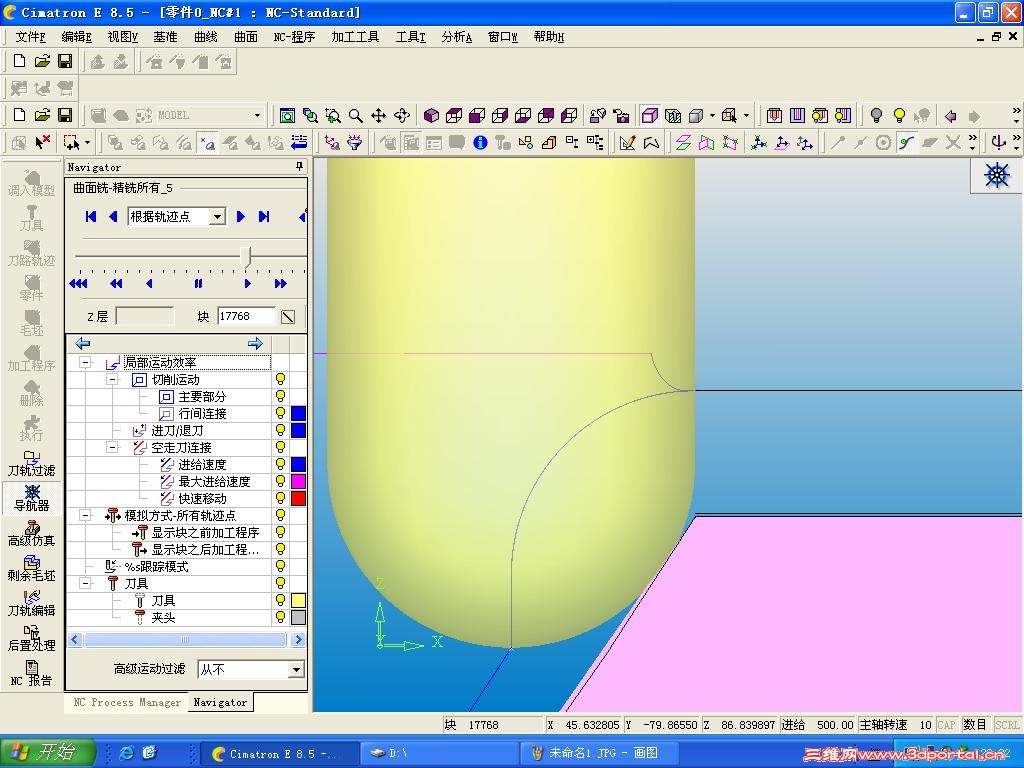1024x768 pixels.
Task: Open the 文件F menu
Action: pos(31,37)
